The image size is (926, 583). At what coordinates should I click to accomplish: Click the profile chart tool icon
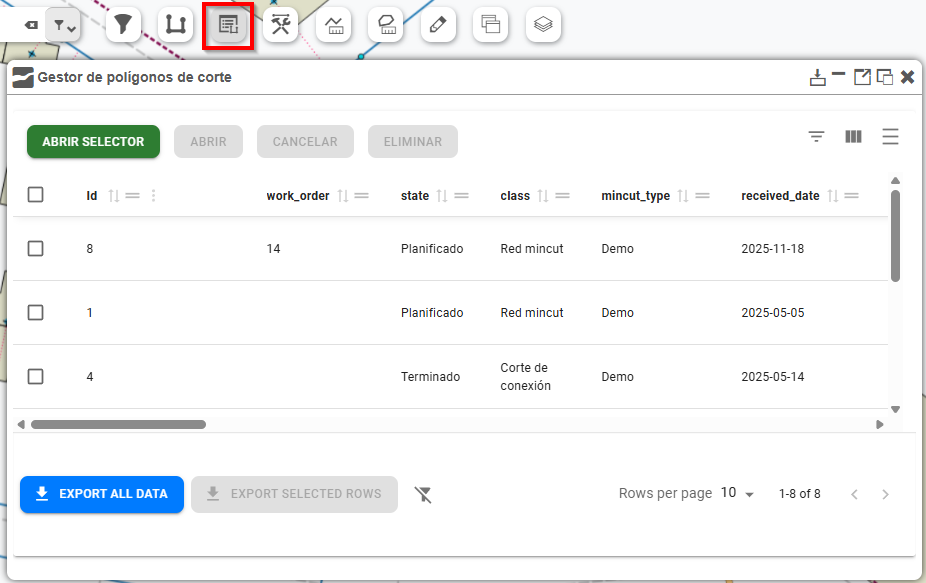tap(334, 25)
